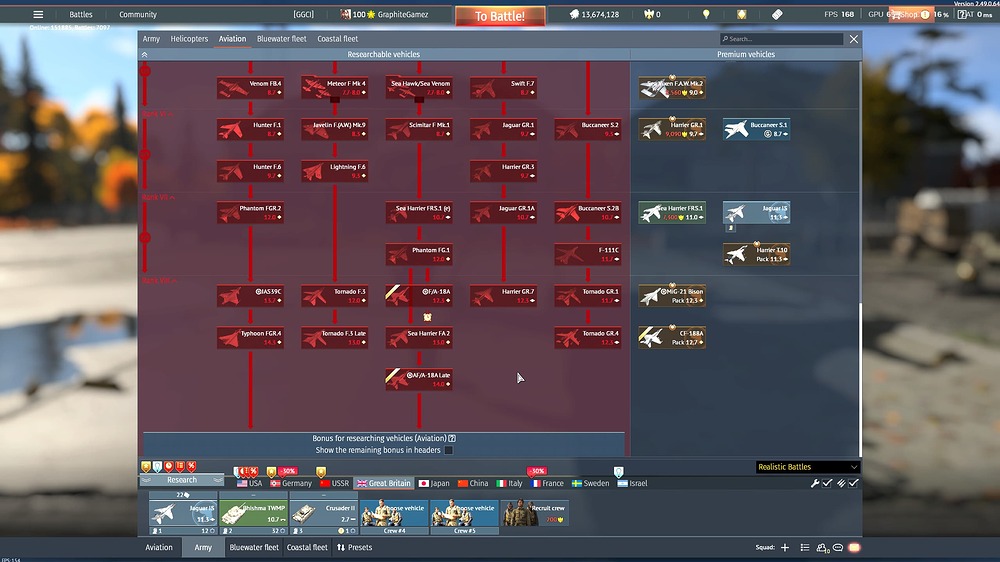Select Buccaneer S.1 in premium vehicles
Screen dimensions: 1000x562
click(x=757, y=129)
